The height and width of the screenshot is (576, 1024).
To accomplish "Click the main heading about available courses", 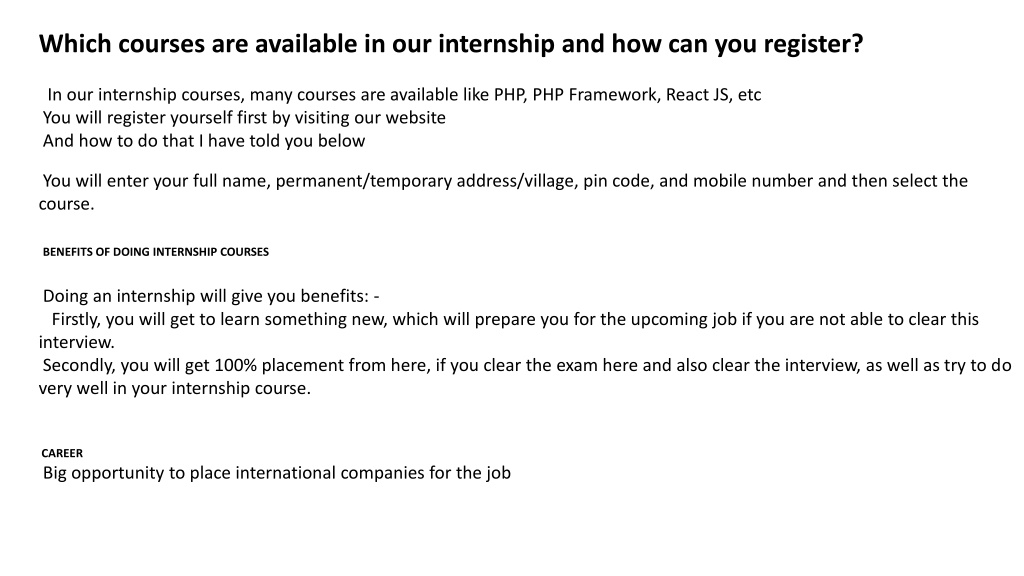I will [x=451, y=44].
